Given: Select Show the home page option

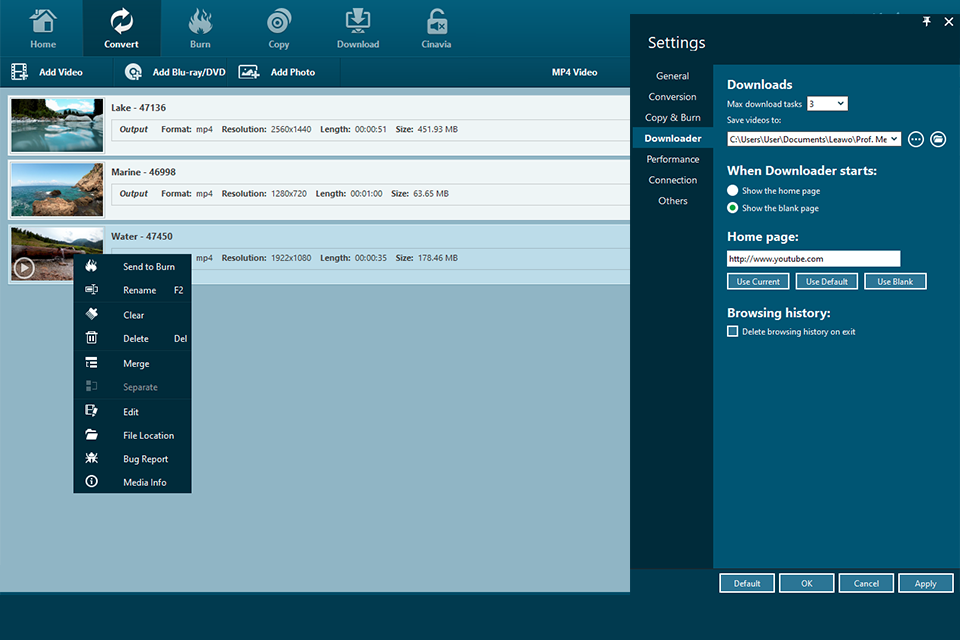Looking at the screenshot, I should [732, 190].
